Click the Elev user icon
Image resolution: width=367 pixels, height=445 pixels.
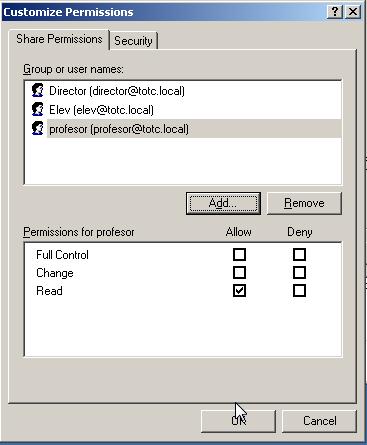[x=38, y=109]
